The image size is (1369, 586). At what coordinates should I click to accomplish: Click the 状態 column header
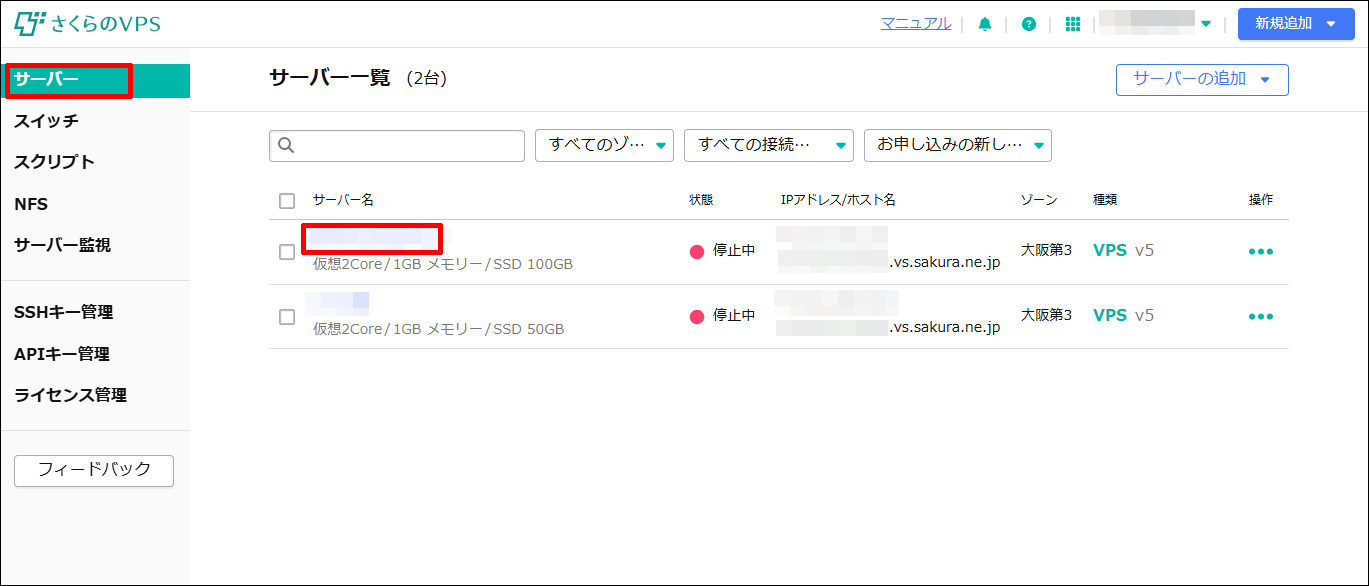click(702, 200)
